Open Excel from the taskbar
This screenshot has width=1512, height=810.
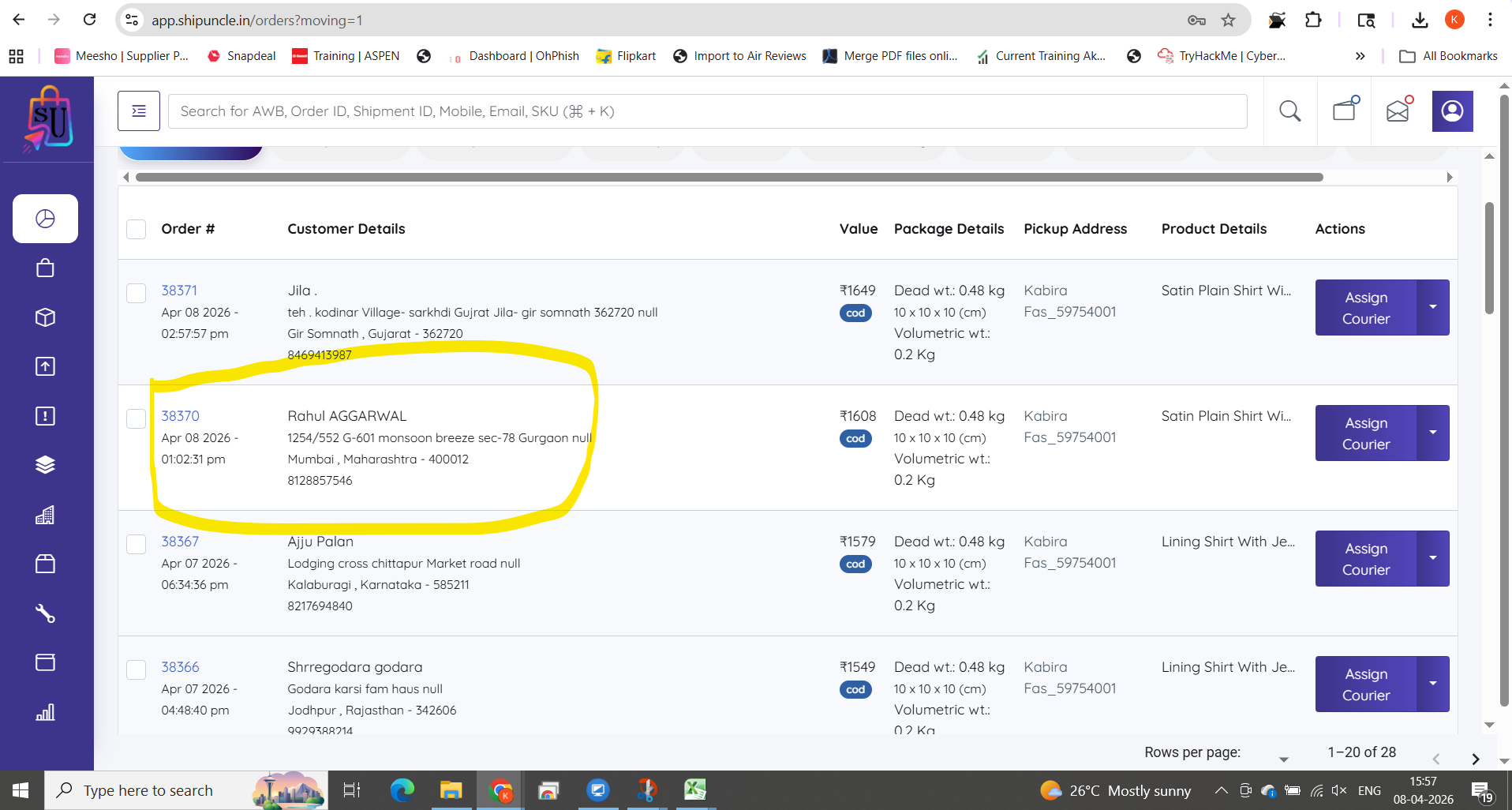point(694,790)
